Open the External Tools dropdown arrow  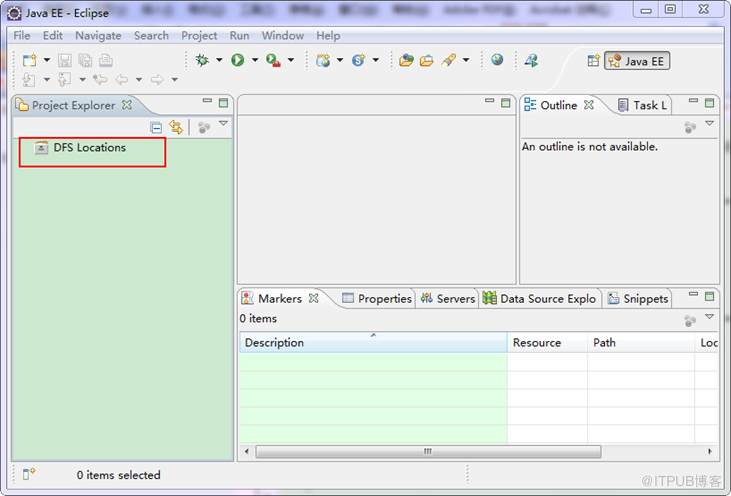click(x=291, y=60)
